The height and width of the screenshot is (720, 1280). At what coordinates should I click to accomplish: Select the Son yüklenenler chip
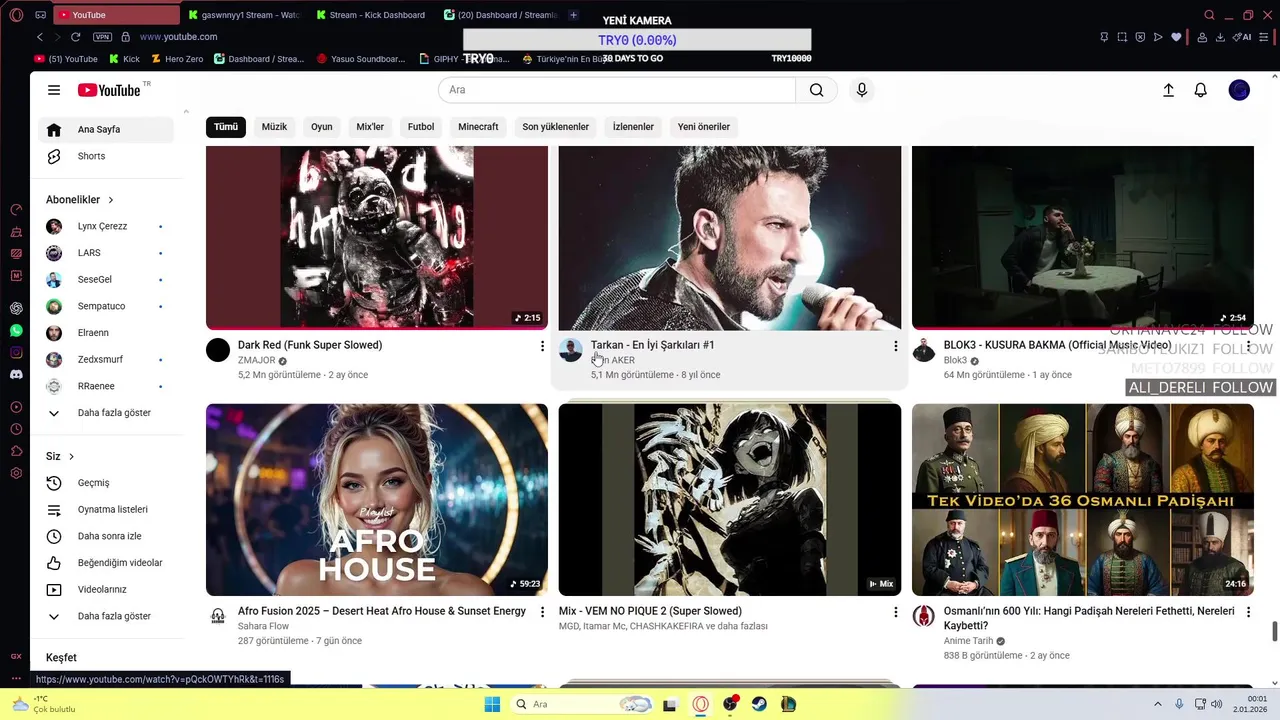click(555, 127)
